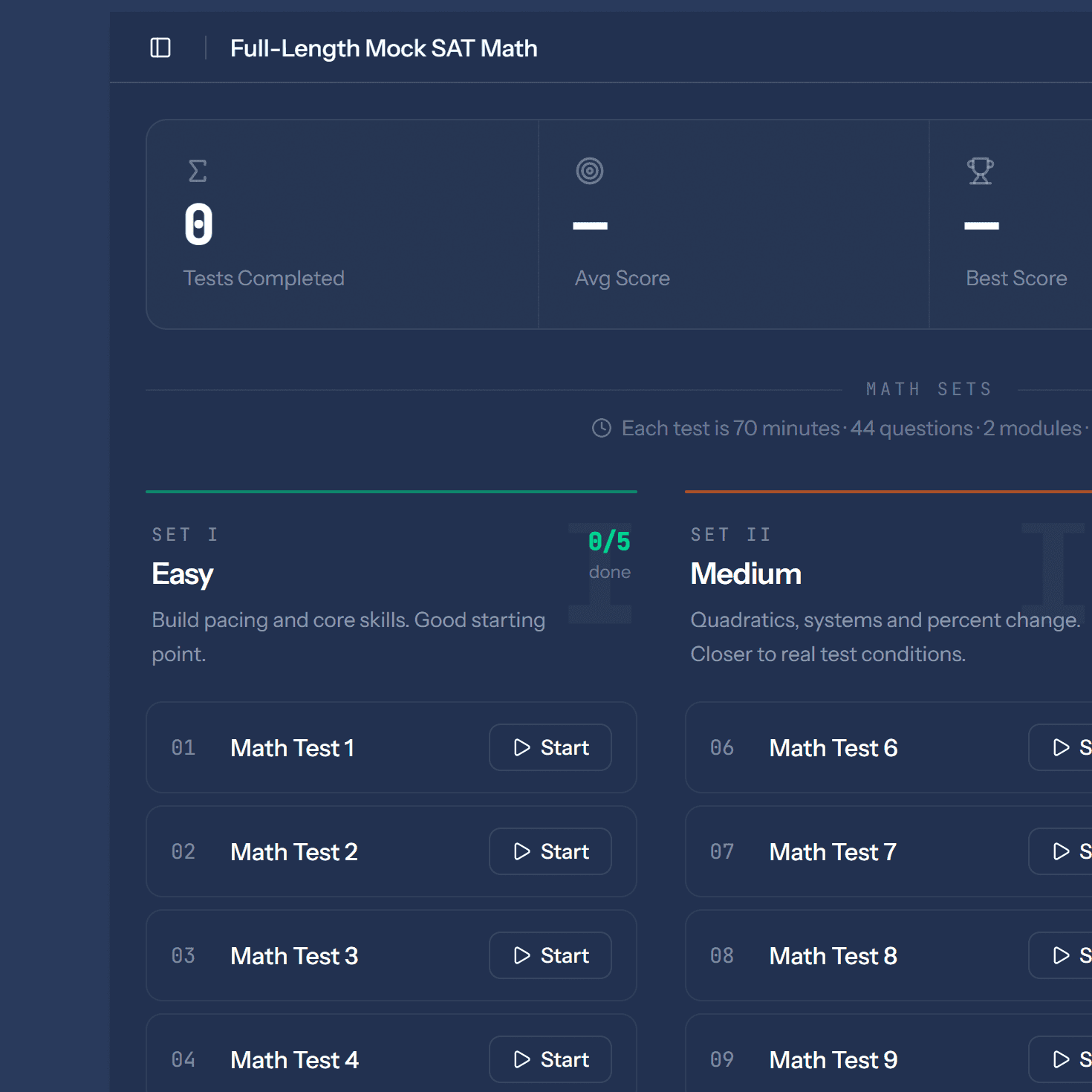This screenshot has height=1092, width=1092.
Task: Start Math Test 4
Action: coord(550,1059)
